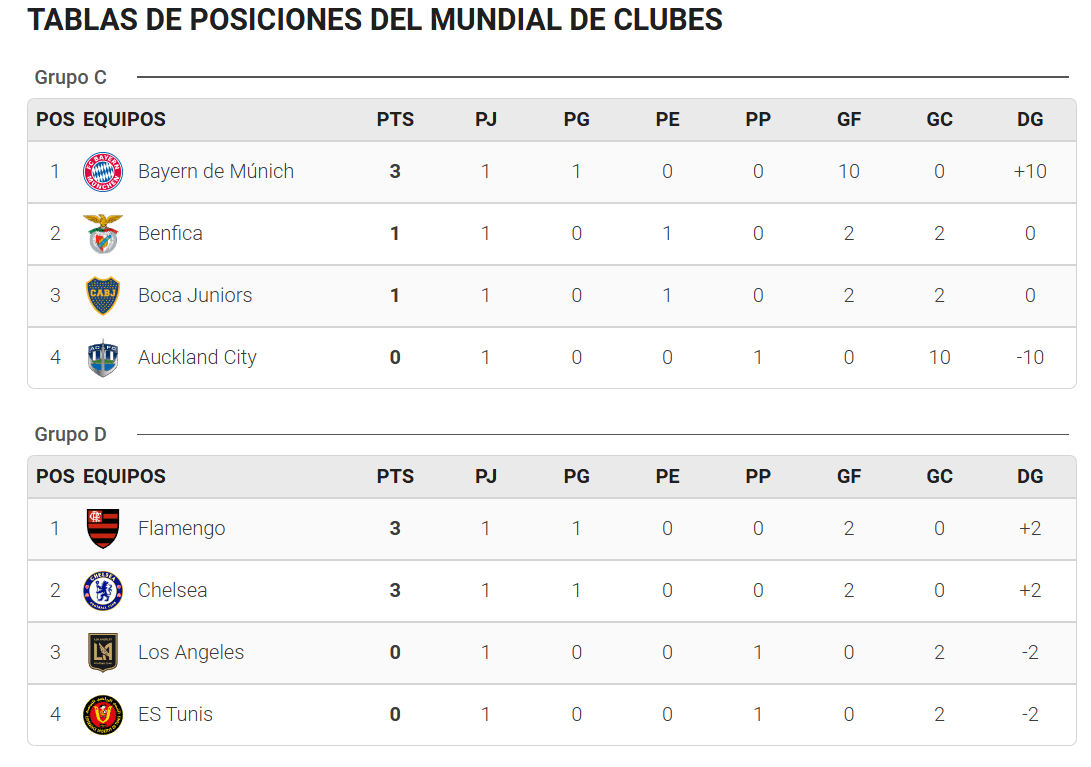Click the Boca Juniors team name

pyautogui.click(x=195, y=295)
